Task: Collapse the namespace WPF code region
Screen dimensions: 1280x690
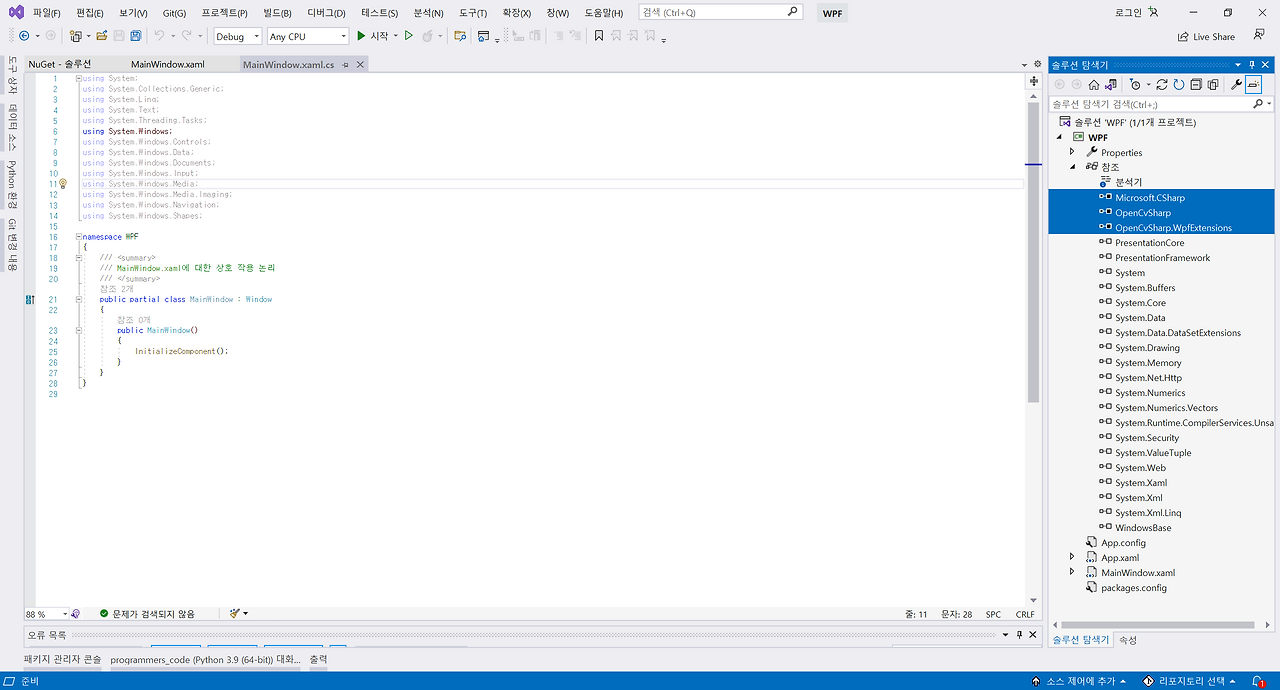Action: (x=78, y=236)
